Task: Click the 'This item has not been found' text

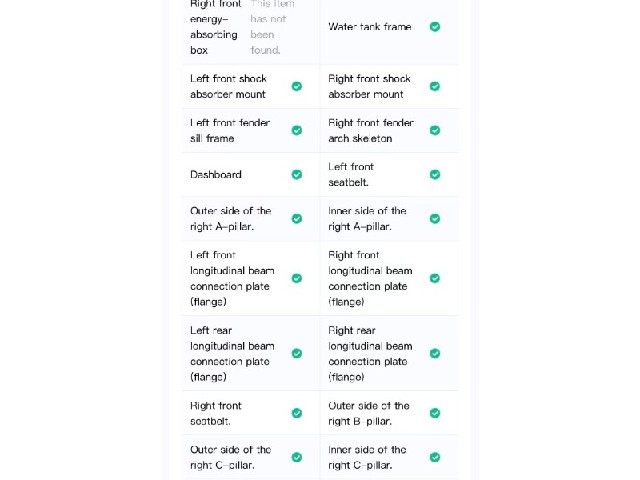Action: (x=272, y=27)
